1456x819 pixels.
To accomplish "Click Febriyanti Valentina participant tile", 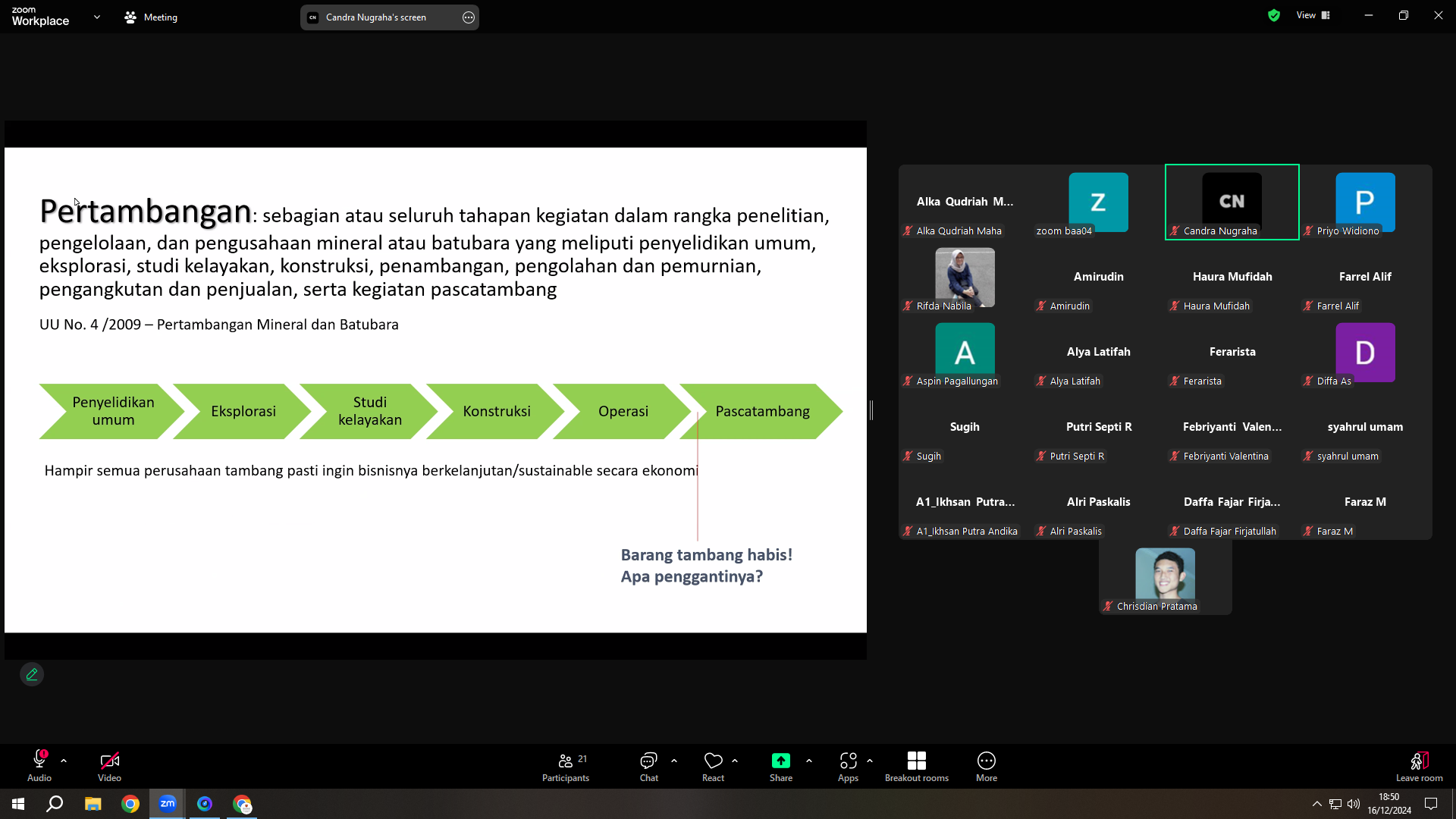I will coord(1232,427).
